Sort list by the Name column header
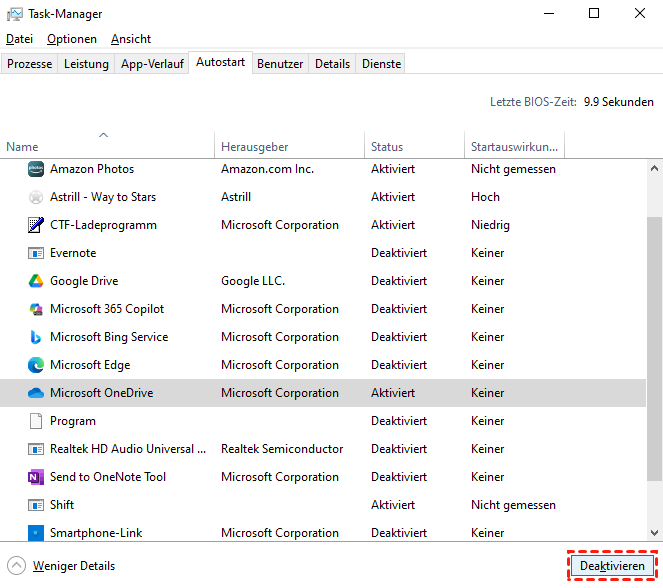The height and width of the screenshot is (588, 663). click(x=22, y=147)
